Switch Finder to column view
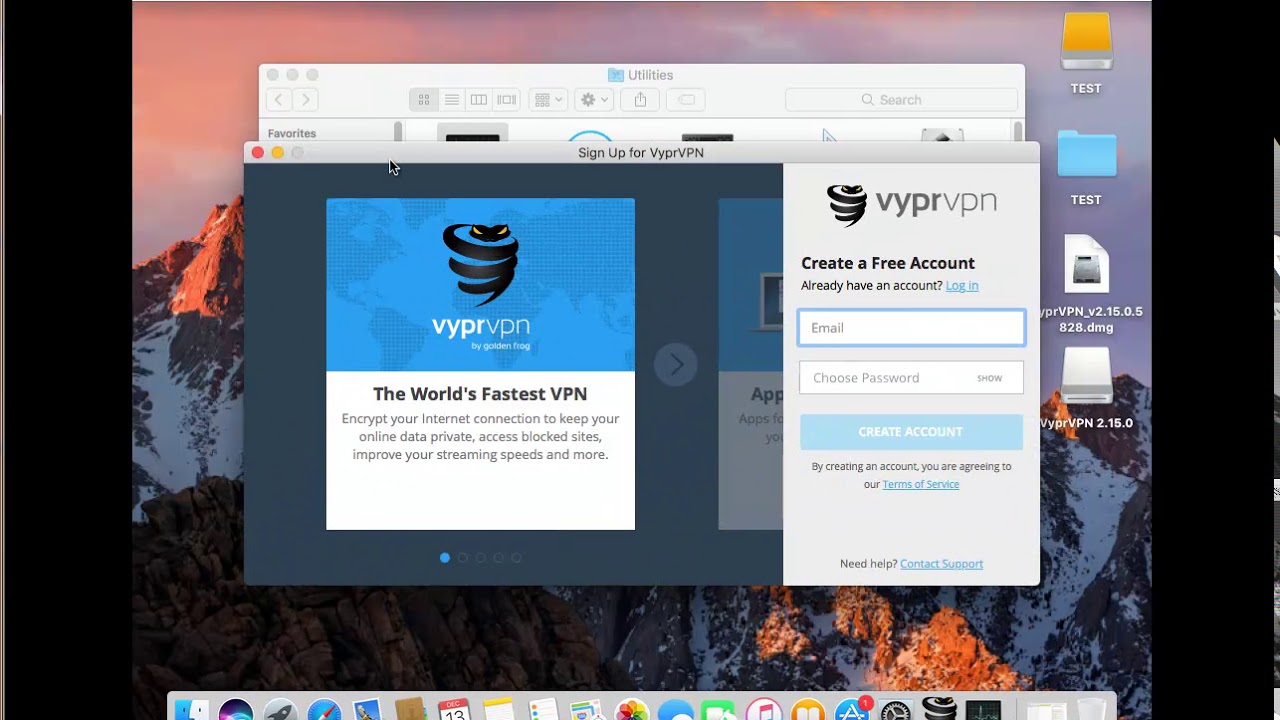The width and height of the screenshot is (1280, 720). pyautogui.click(x=479, y=100)
